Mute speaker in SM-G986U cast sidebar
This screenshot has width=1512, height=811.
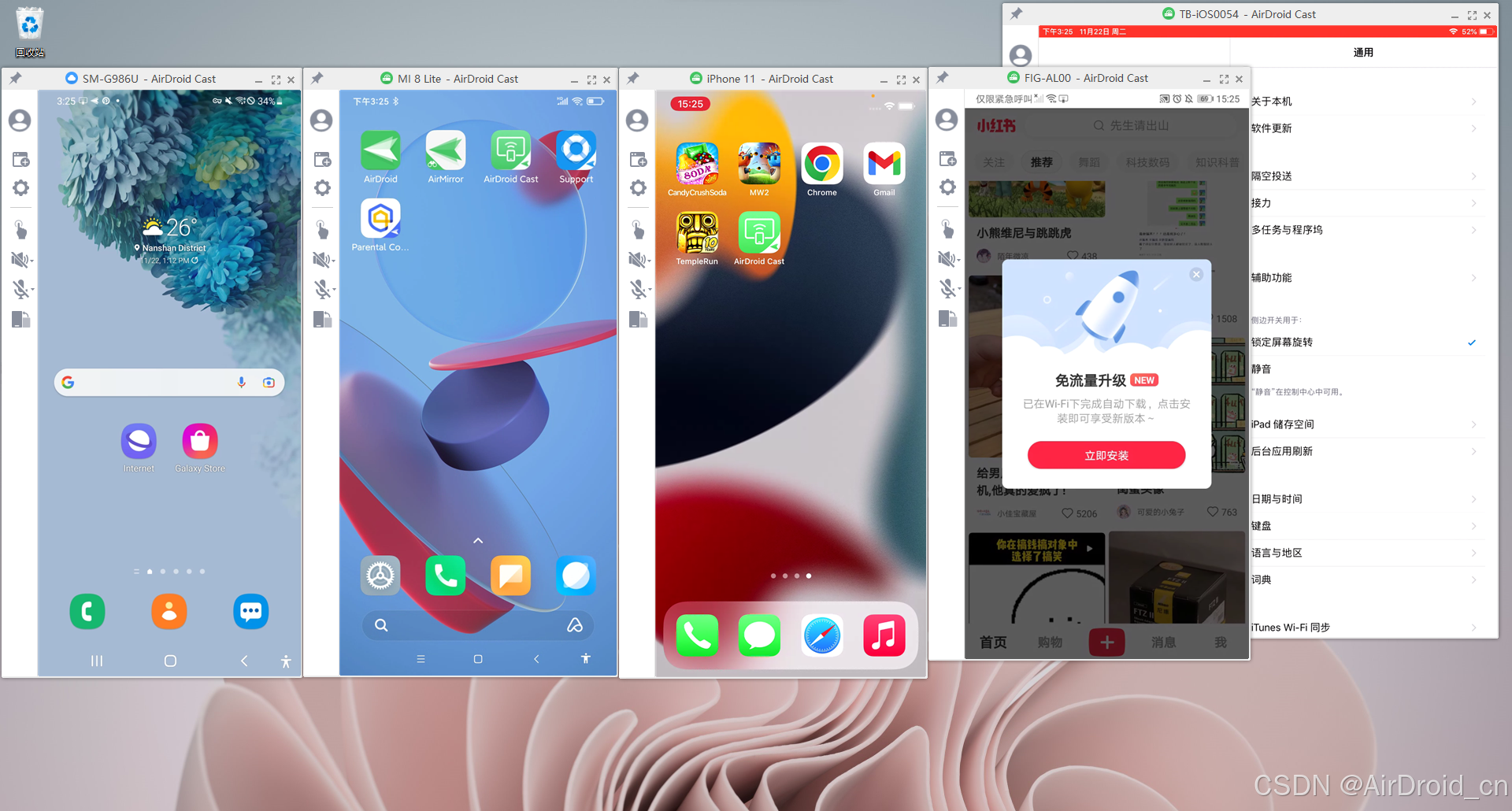(20, 260)
